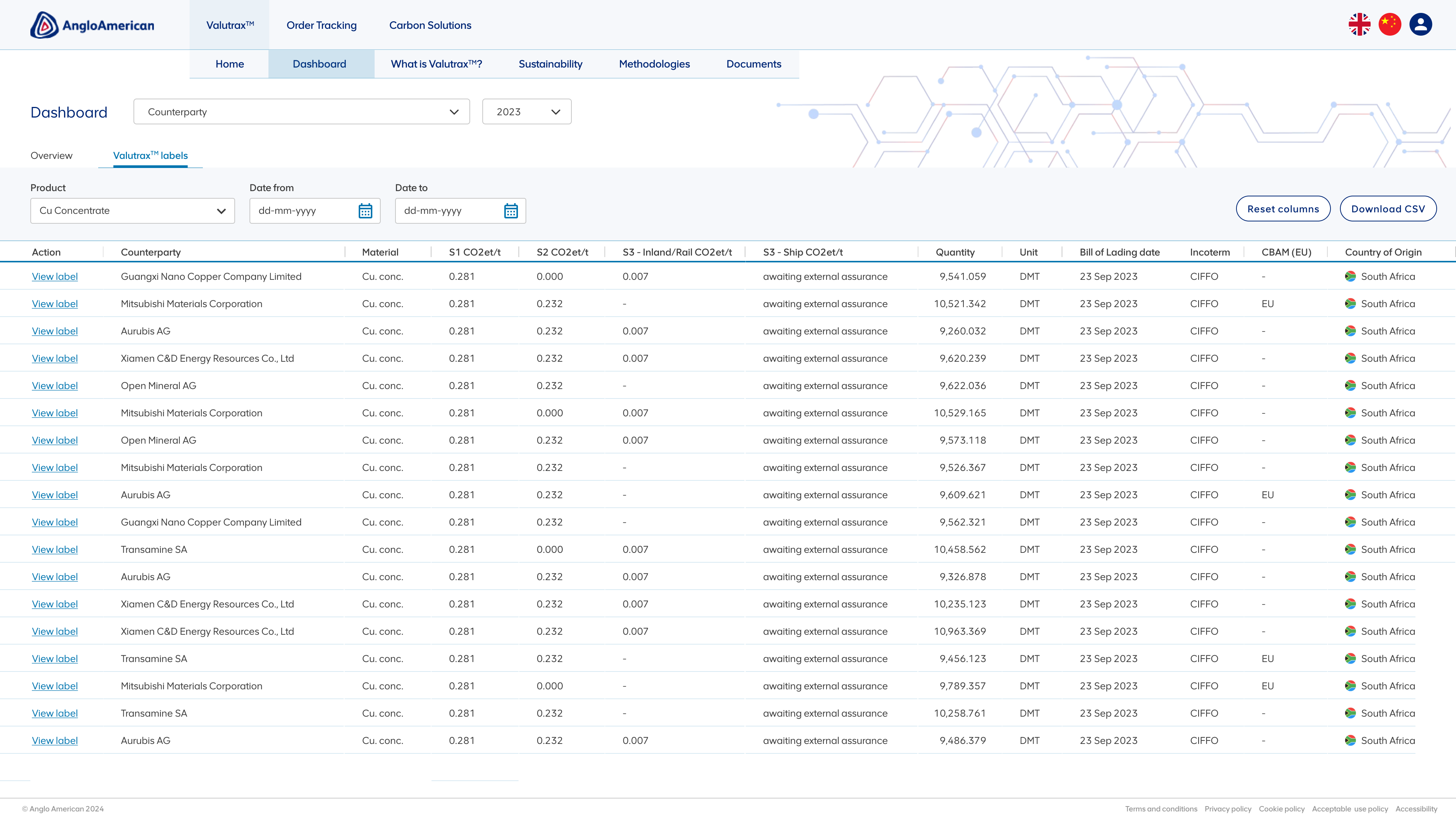Switch language with the China flag icon
The height and width of the screenshot is (819, 1456).
tap(1390, 24)
